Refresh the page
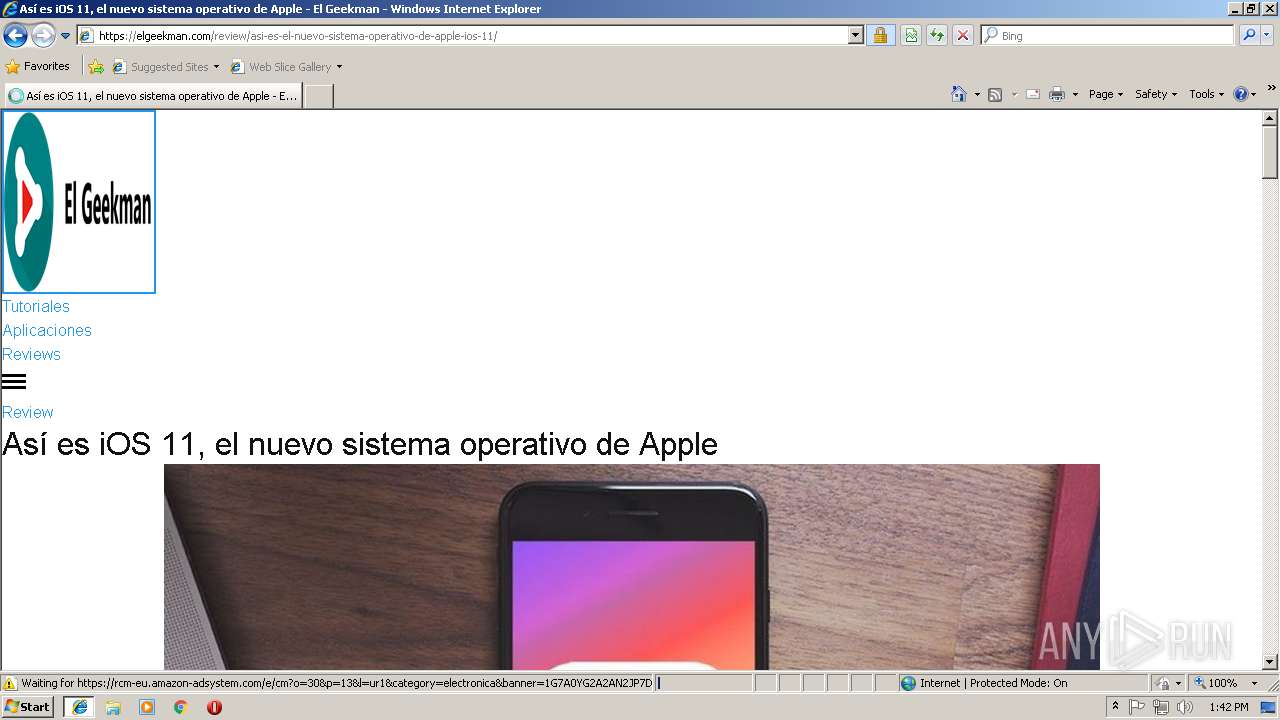Viewport: 1280px width, 720px height. (x=937, y=36)
